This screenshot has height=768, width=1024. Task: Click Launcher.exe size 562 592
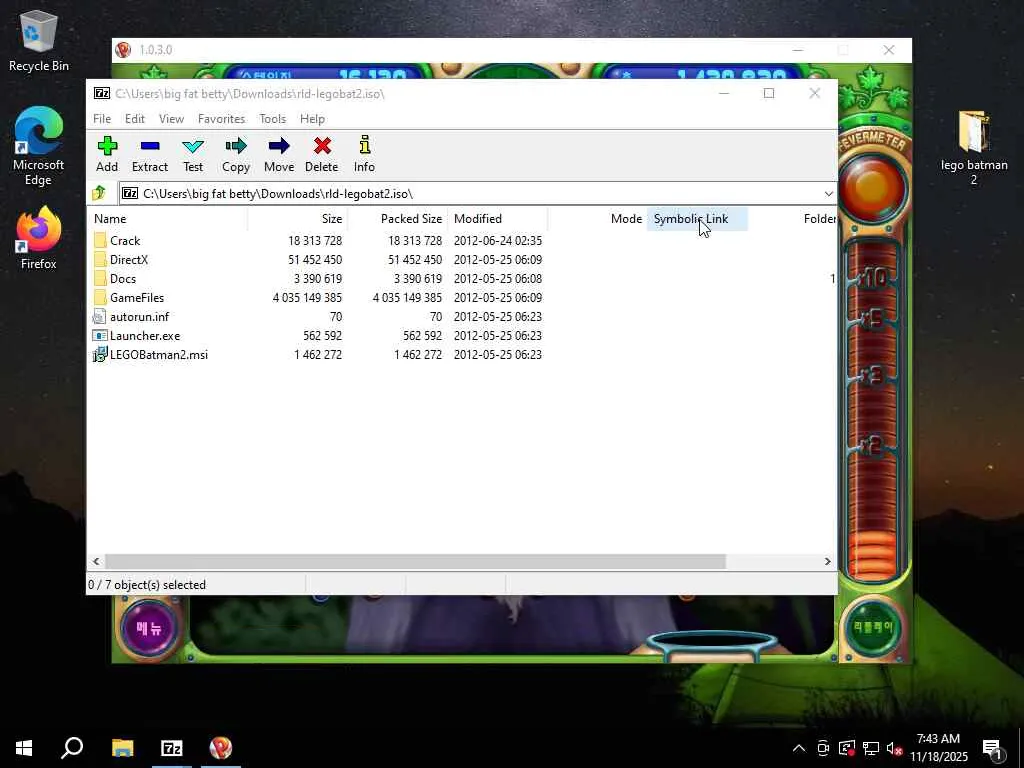click(x=322, y=336)
